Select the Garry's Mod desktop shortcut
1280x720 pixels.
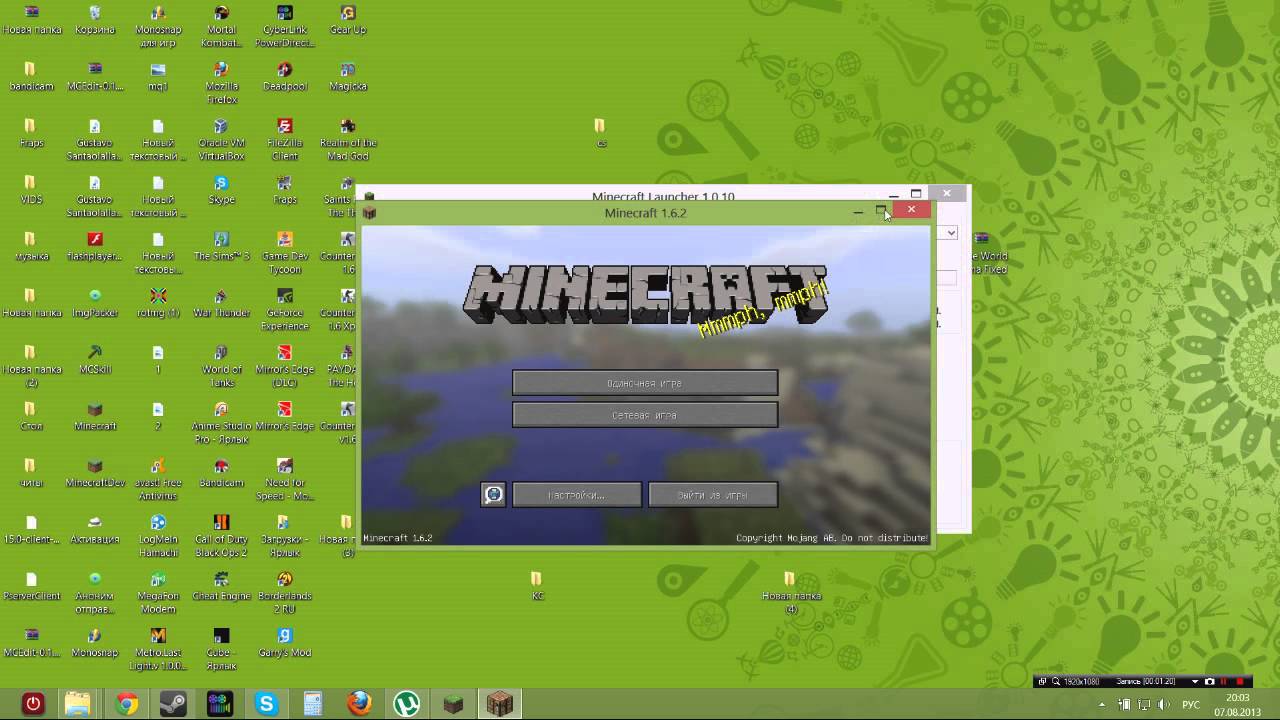(x=285, y=644)
